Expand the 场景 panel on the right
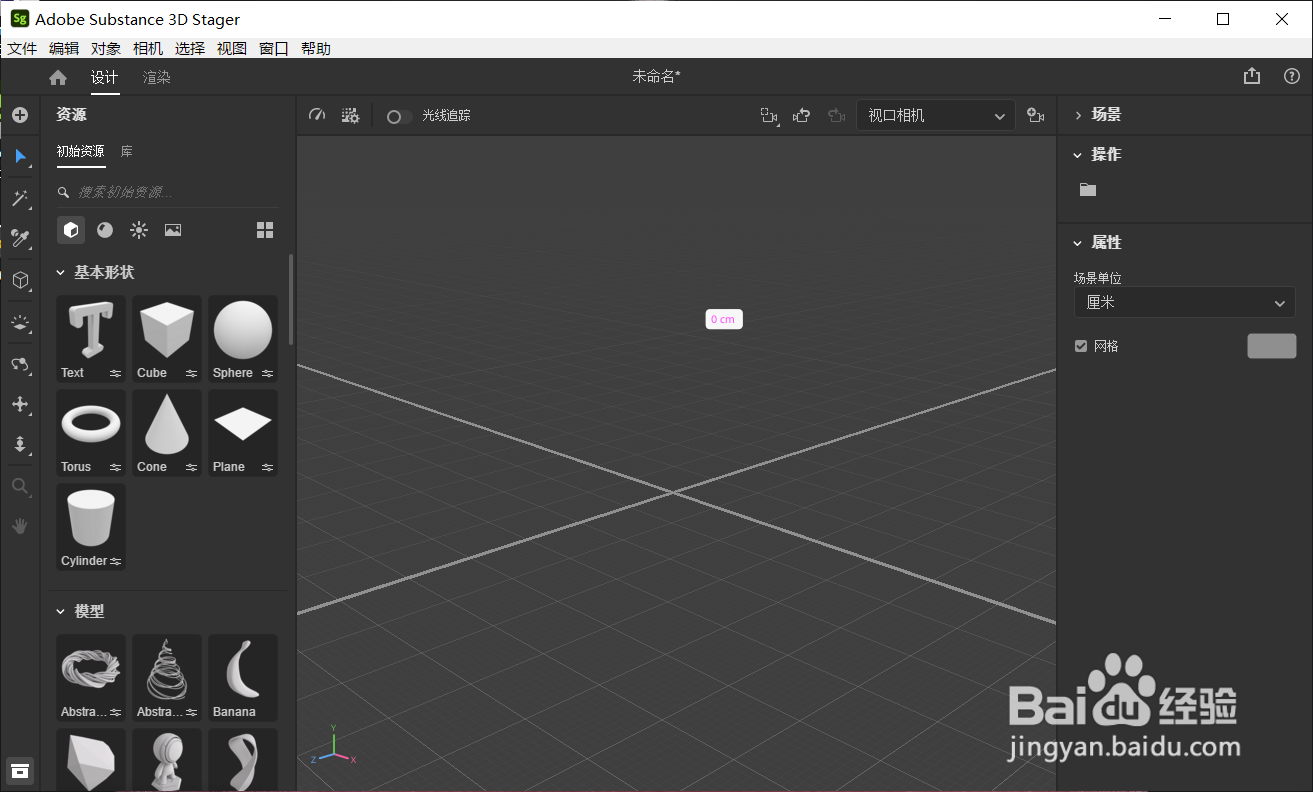The height and width of the screenshot is (792, 1313). [x=1078, y=114]
